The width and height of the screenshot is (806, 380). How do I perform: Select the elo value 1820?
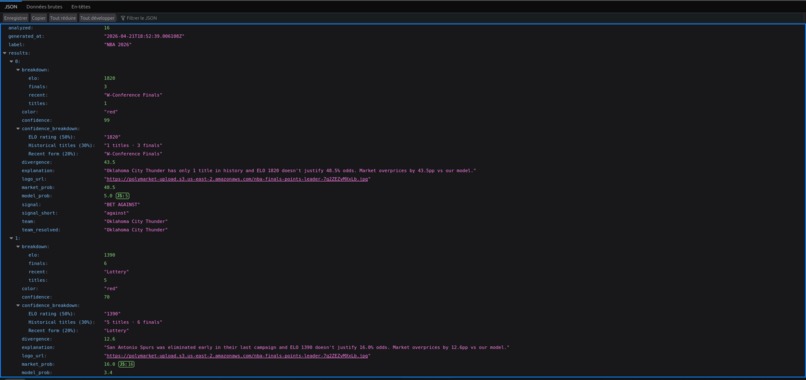(x=109, y=78)
